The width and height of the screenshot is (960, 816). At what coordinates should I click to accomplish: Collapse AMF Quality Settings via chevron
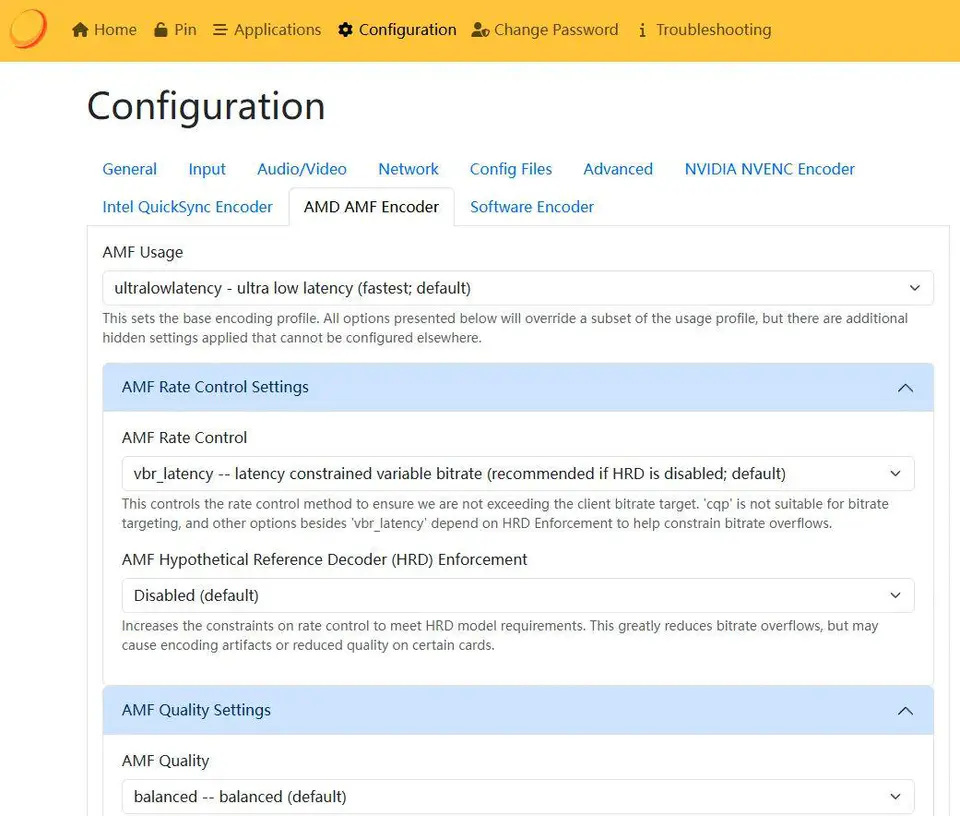[x=906, y=710]
